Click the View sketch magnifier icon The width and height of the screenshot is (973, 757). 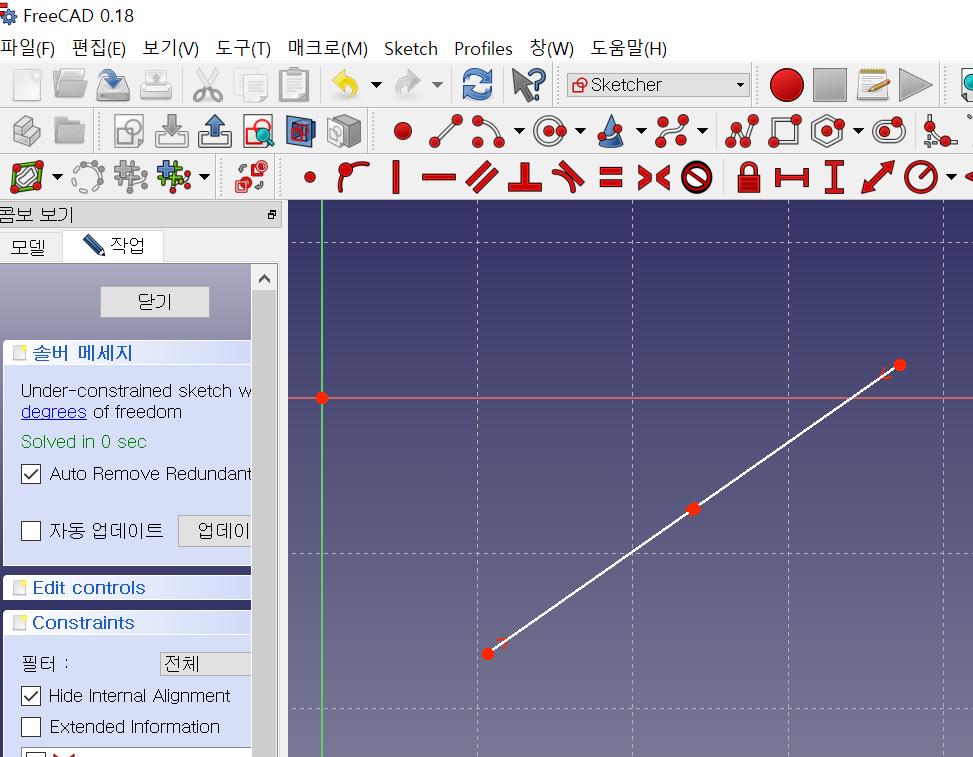258,131
